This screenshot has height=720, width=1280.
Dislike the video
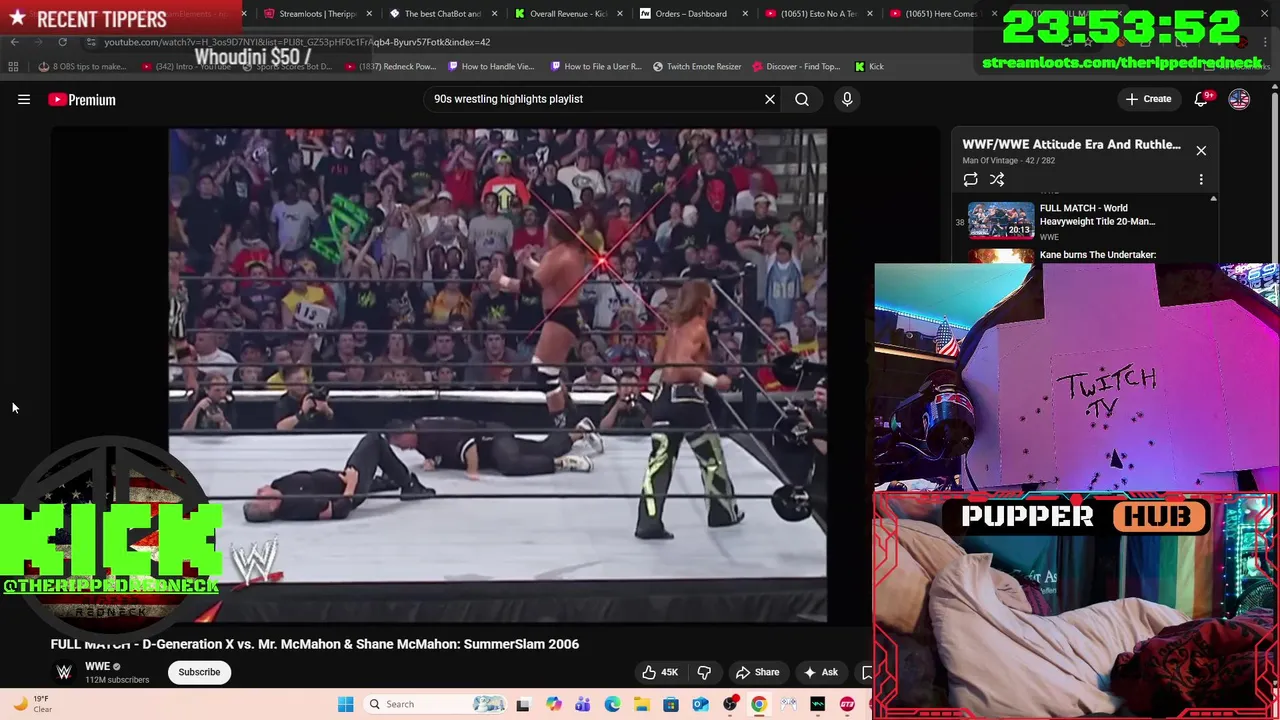tap(704, 672)
